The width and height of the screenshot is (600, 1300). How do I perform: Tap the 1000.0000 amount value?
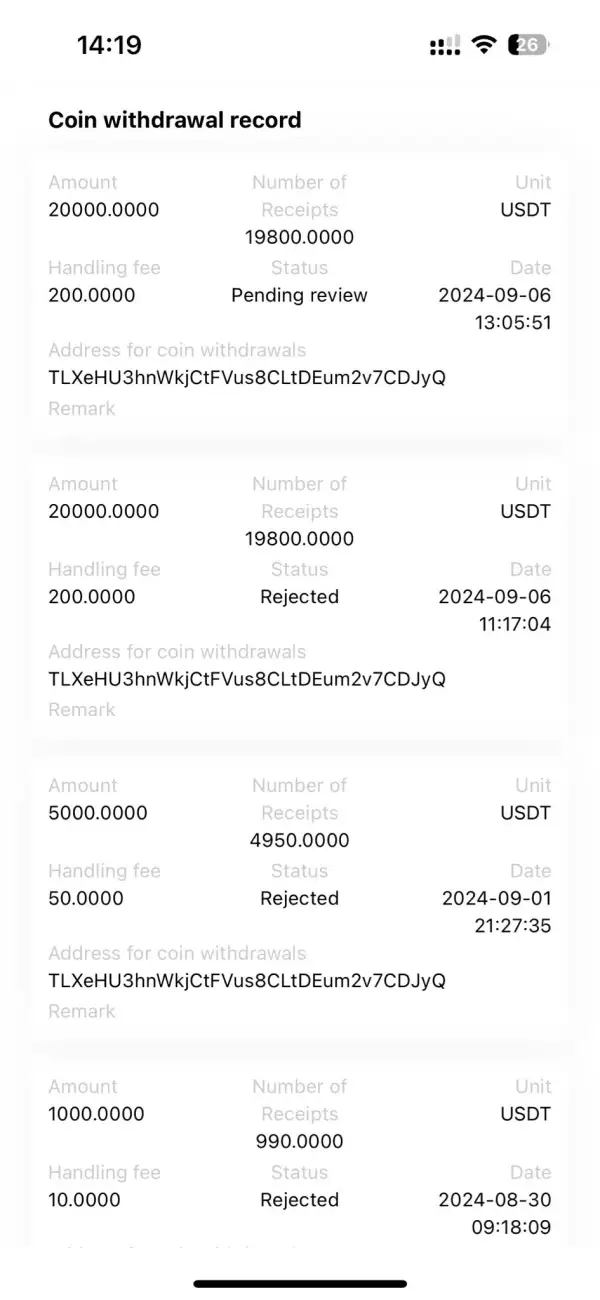click(x=96, y=1114)
